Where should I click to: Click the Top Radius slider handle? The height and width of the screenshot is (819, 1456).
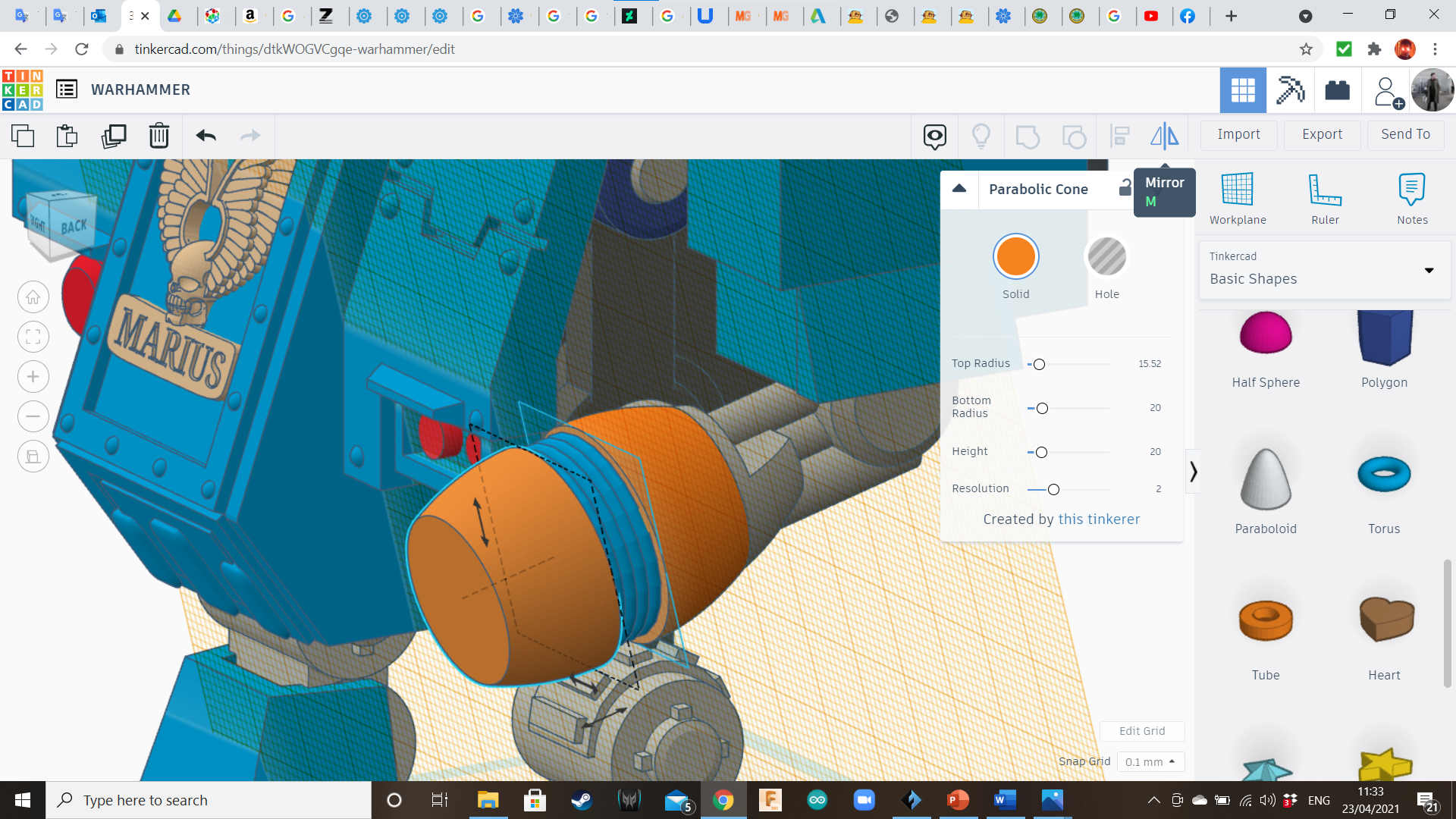(x=1039, y=365)
